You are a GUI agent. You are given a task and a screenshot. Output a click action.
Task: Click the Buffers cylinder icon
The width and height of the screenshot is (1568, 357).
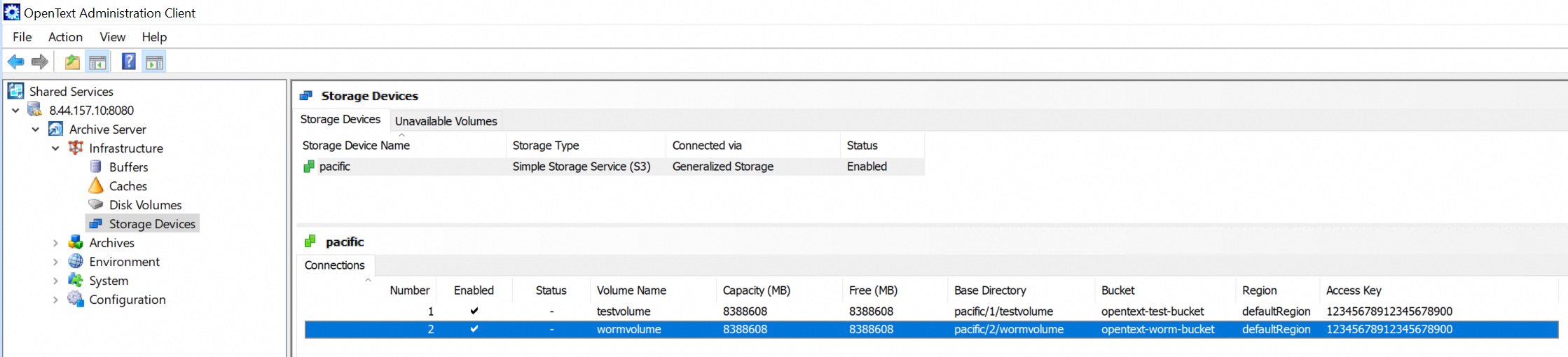click(96, 167)
